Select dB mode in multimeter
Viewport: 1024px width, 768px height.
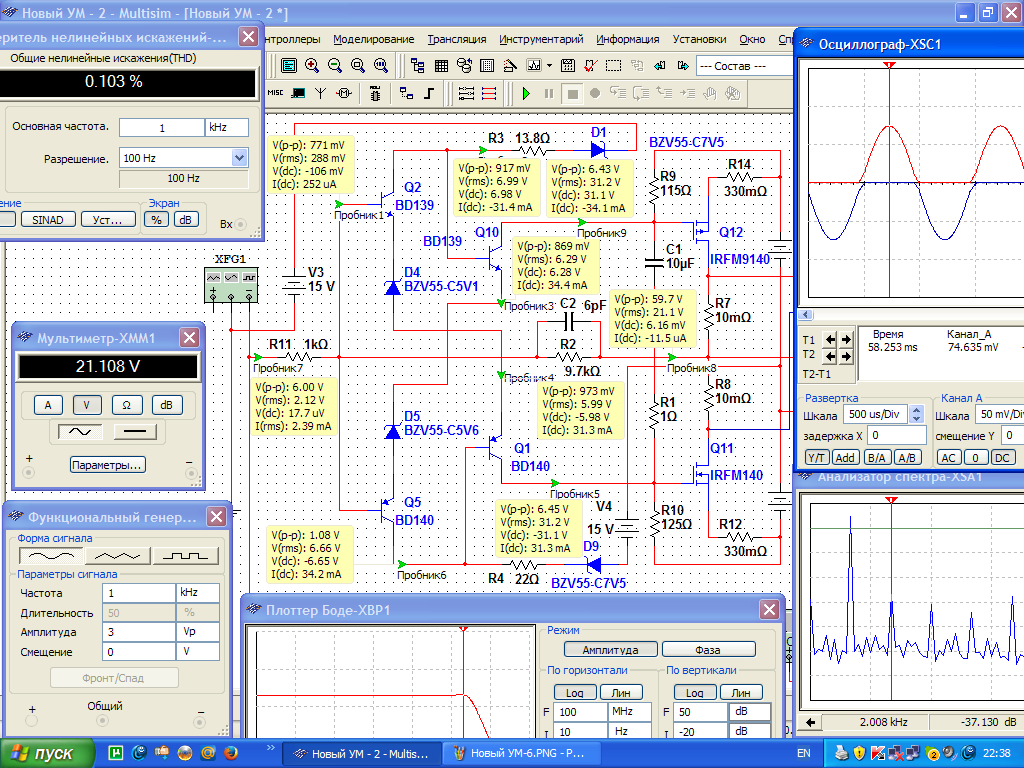click(x=167, y=405)
